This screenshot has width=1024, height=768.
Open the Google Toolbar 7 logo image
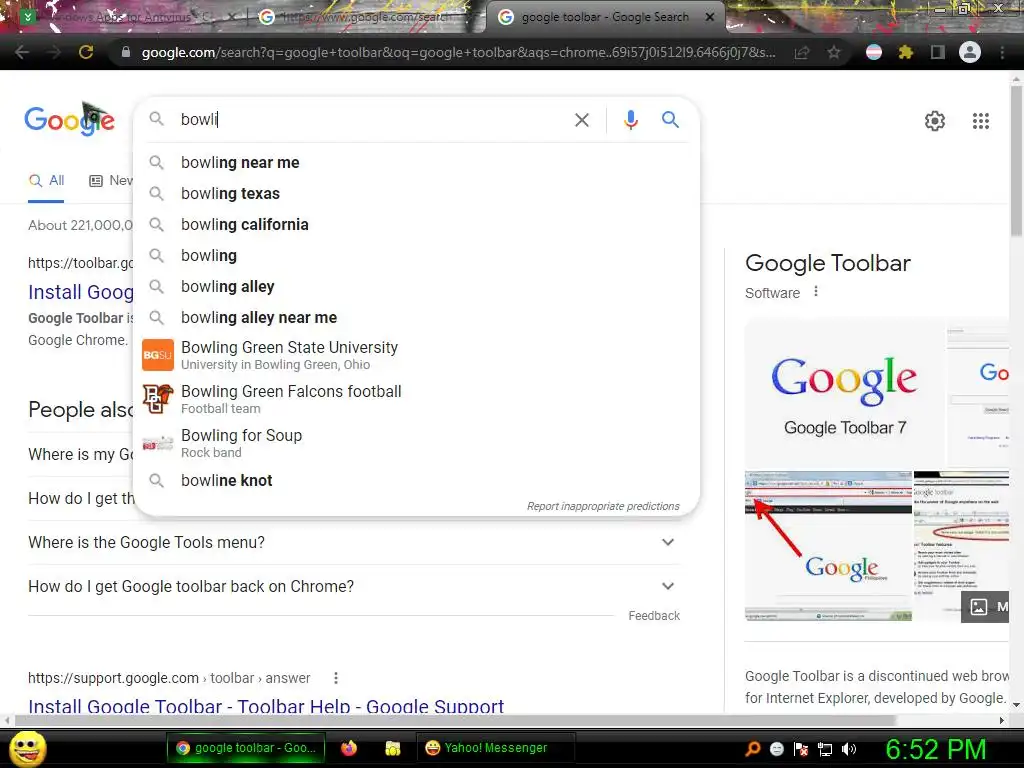[844, 393]
